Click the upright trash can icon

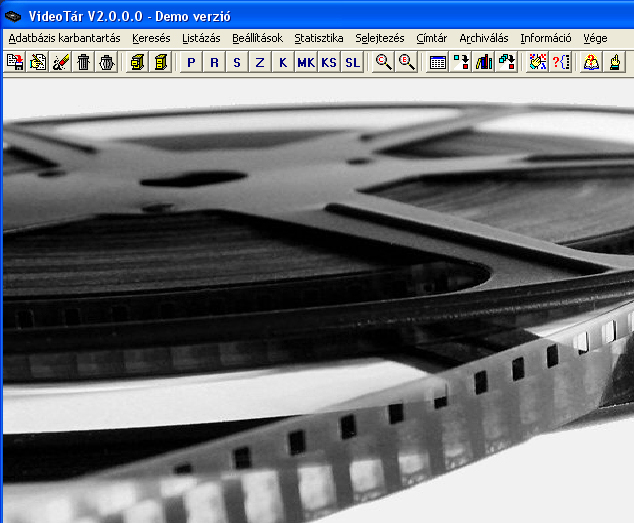pyautogui.click(x=84, y=62)
